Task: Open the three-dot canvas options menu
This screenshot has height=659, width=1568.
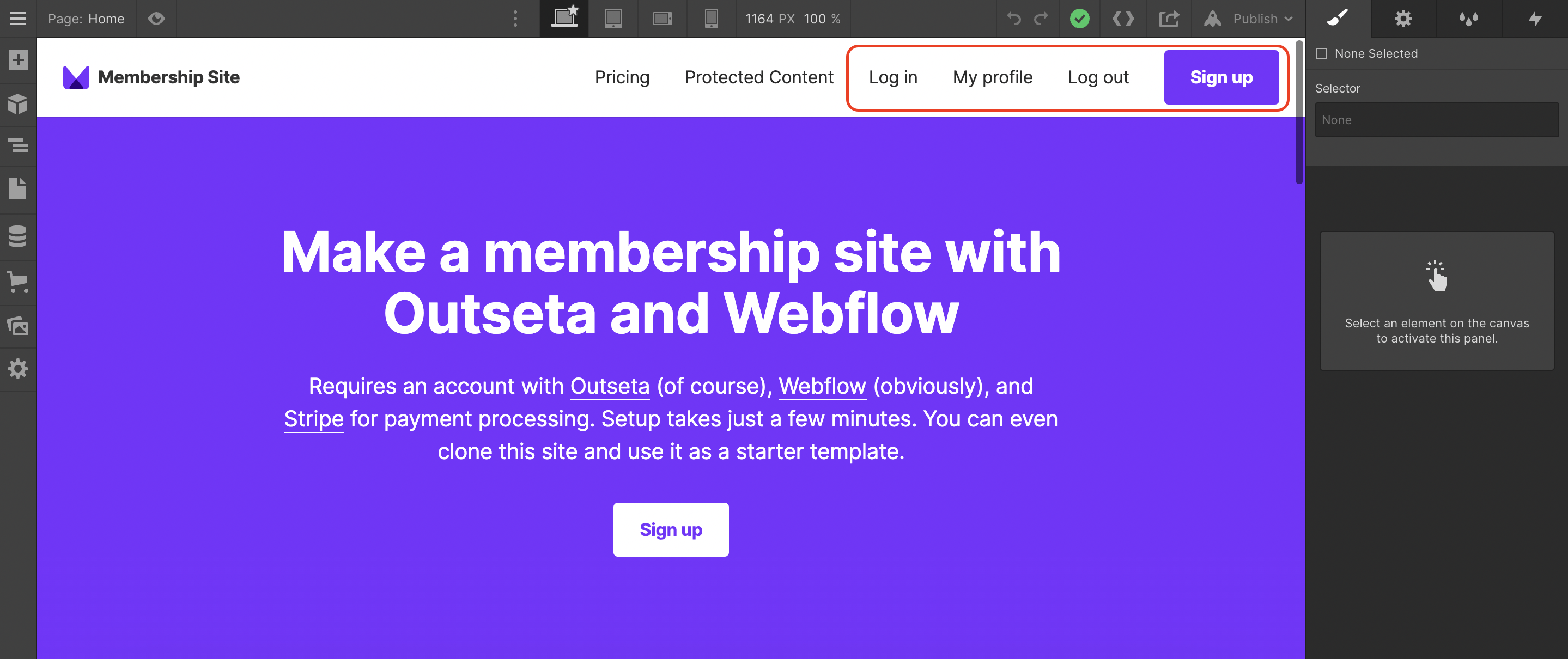Action: pos(515,19)
